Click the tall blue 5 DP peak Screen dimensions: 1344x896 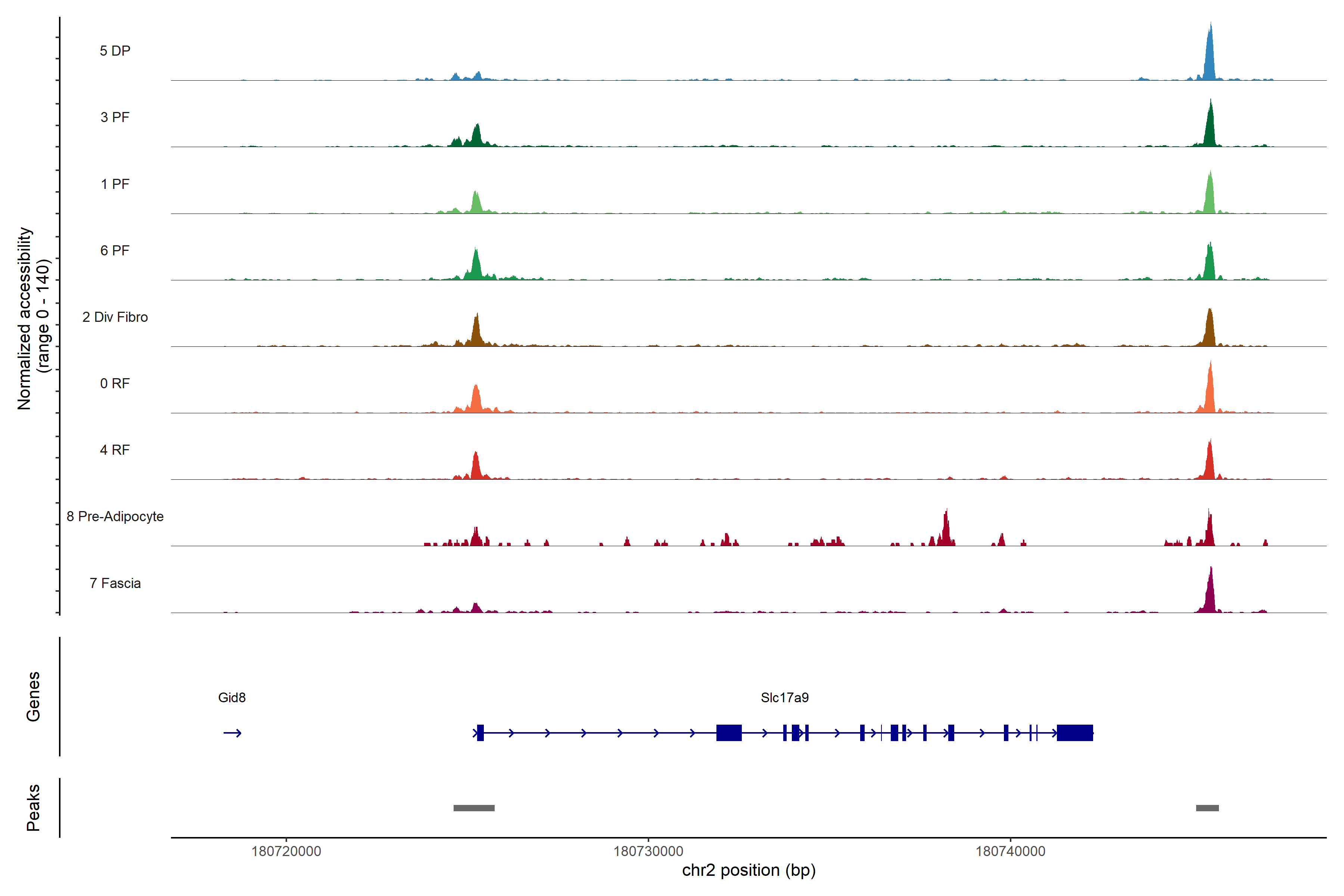tap(1209, 57)
